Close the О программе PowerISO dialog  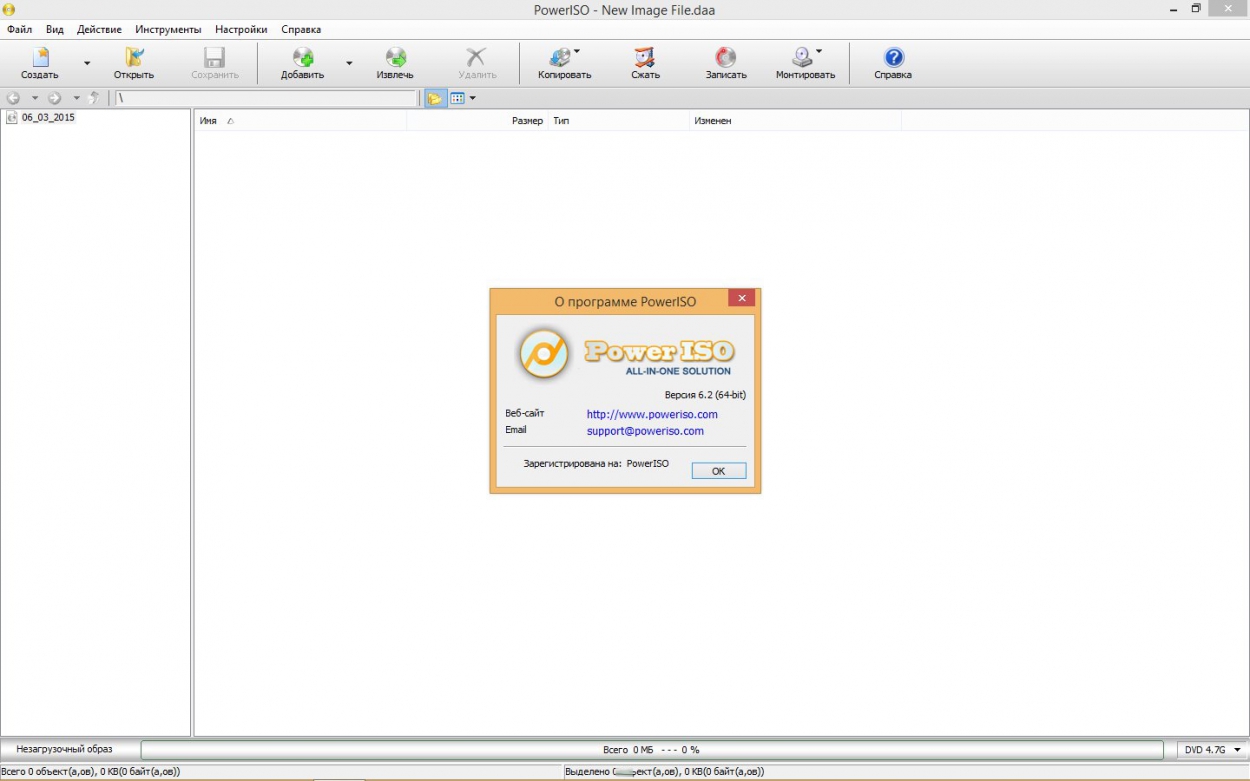pyautogui.click(x=741, y=298)
